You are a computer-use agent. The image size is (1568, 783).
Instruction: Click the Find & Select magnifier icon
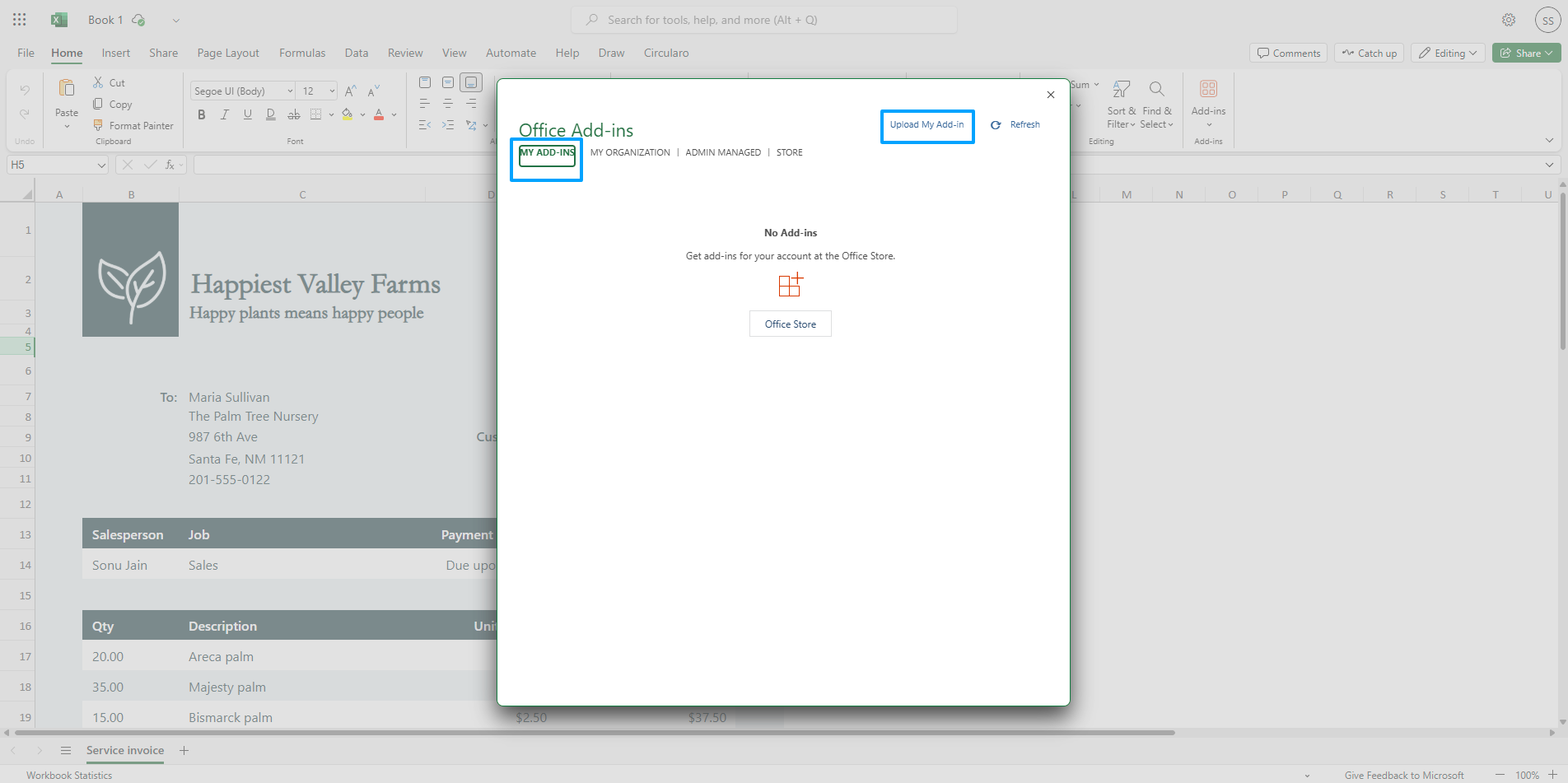tap(1156, 89)
